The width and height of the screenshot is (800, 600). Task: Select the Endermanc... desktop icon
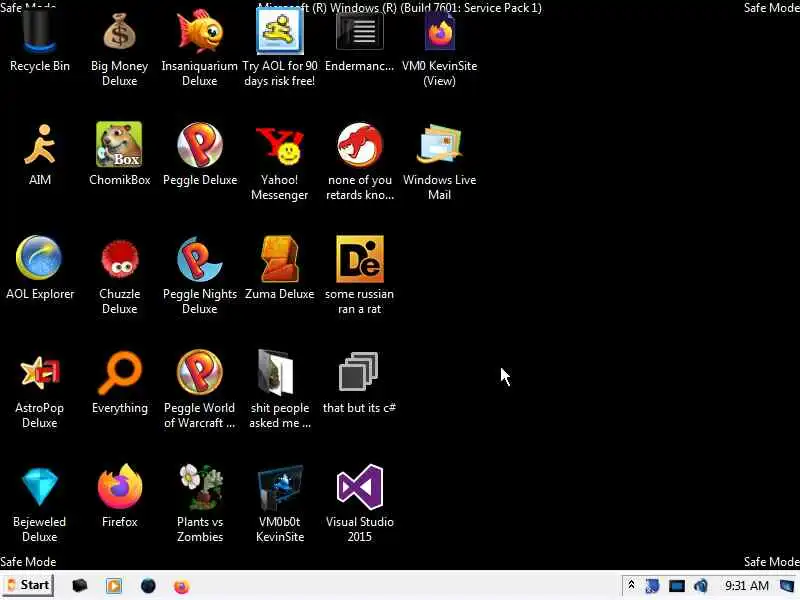(x=360, y=32)
